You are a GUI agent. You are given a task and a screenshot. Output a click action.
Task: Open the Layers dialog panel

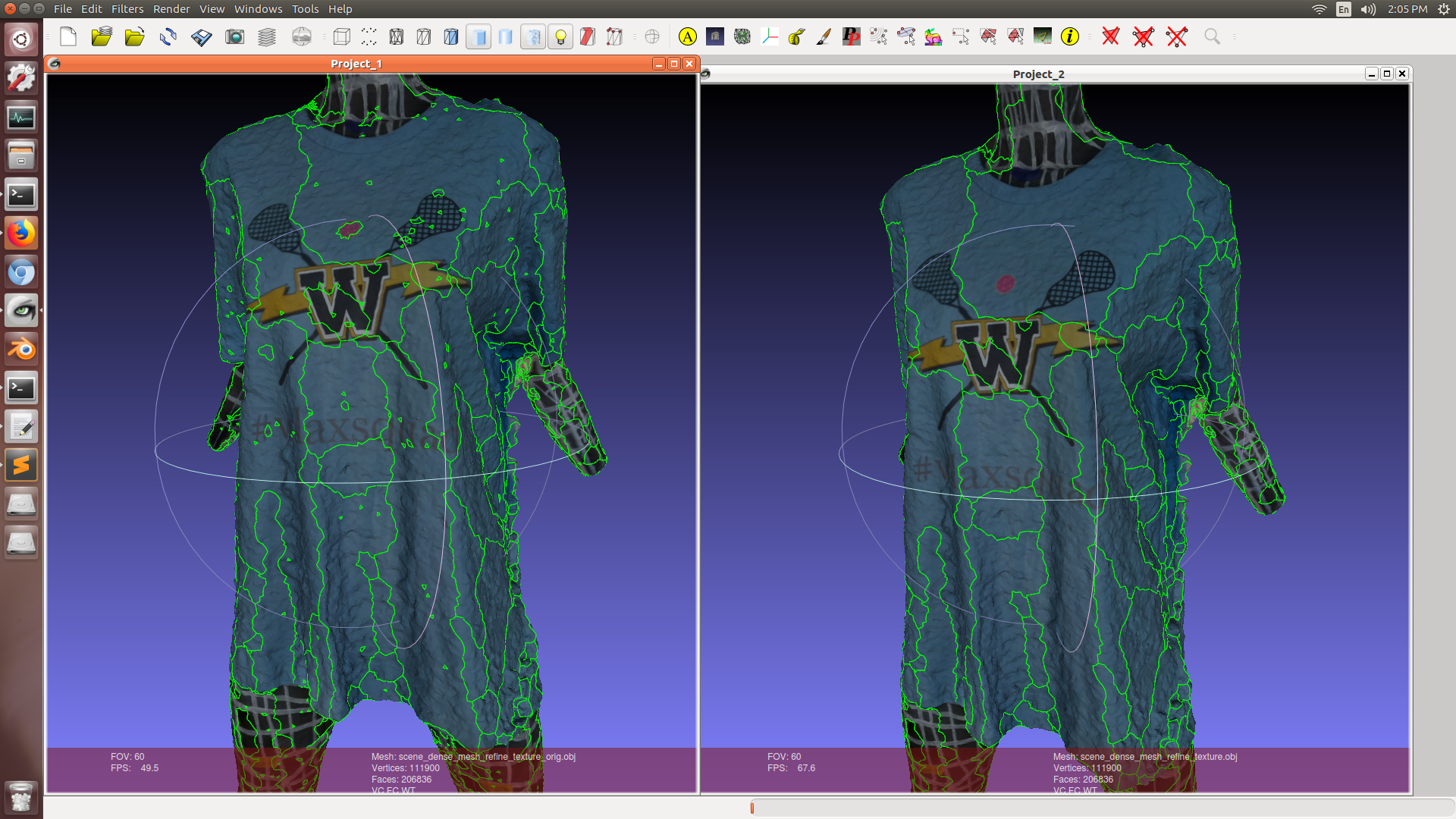click(267, 36)
